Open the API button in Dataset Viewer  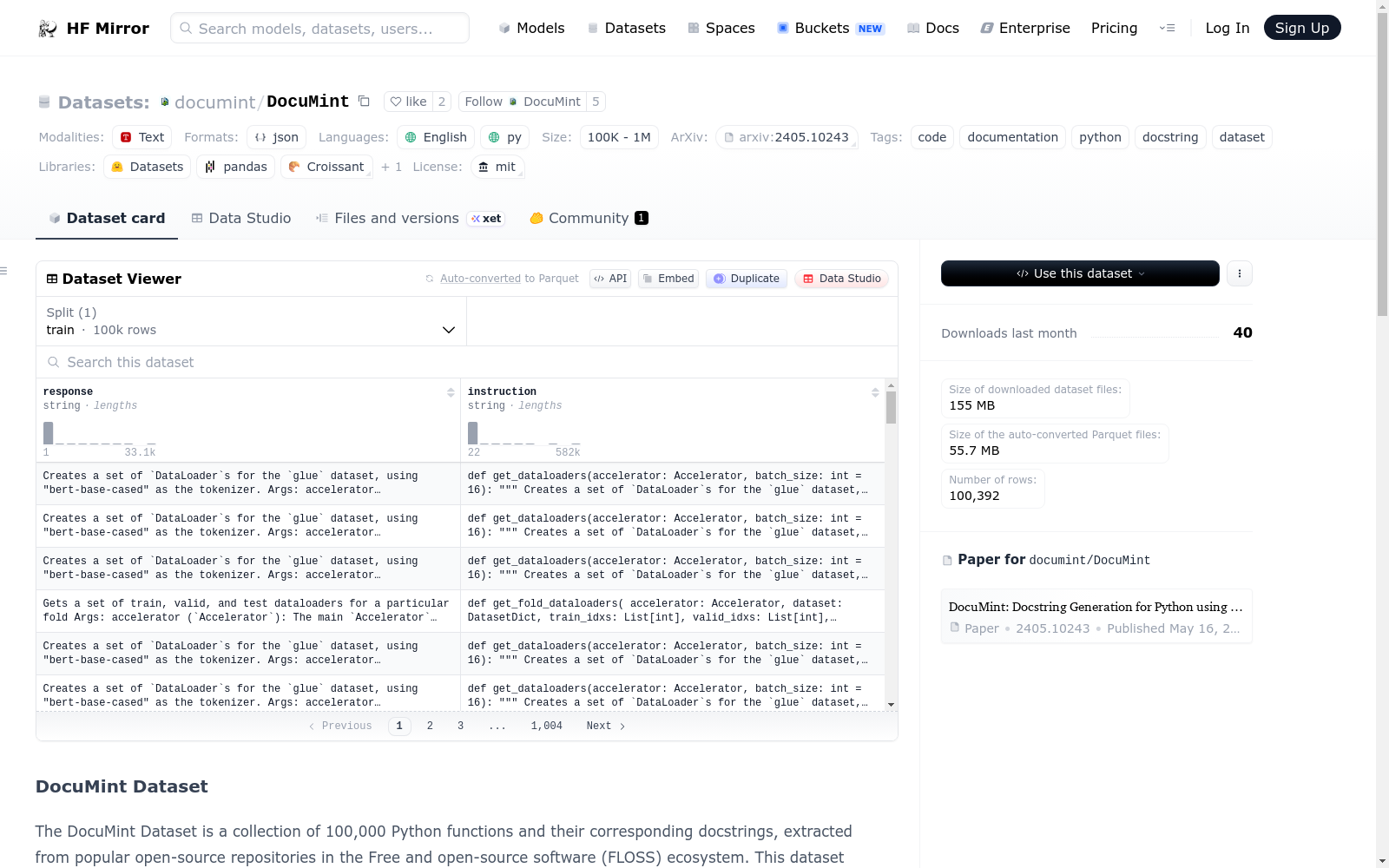click(610, 279)
